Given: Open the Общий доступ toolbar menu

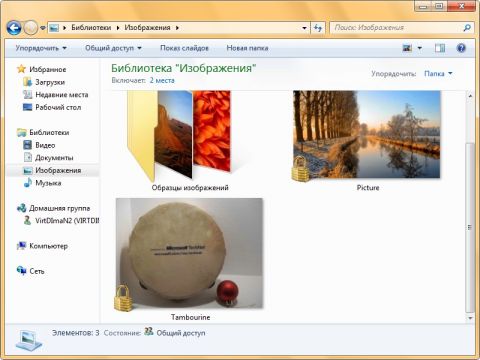Looking at the screenshot, I should click(x=113, y=48).
